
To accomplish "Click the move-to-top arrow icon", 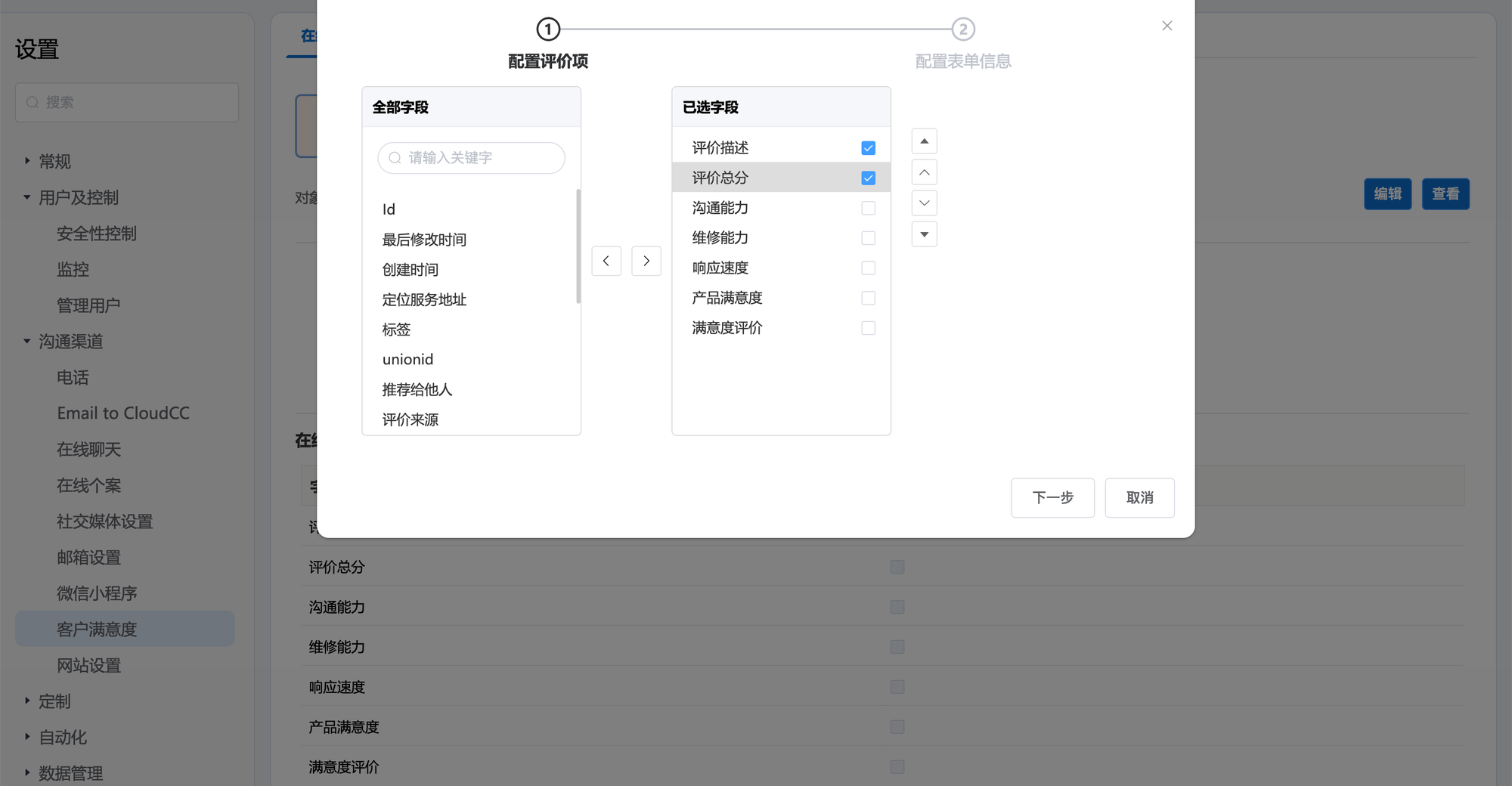I will coord(924,141).
